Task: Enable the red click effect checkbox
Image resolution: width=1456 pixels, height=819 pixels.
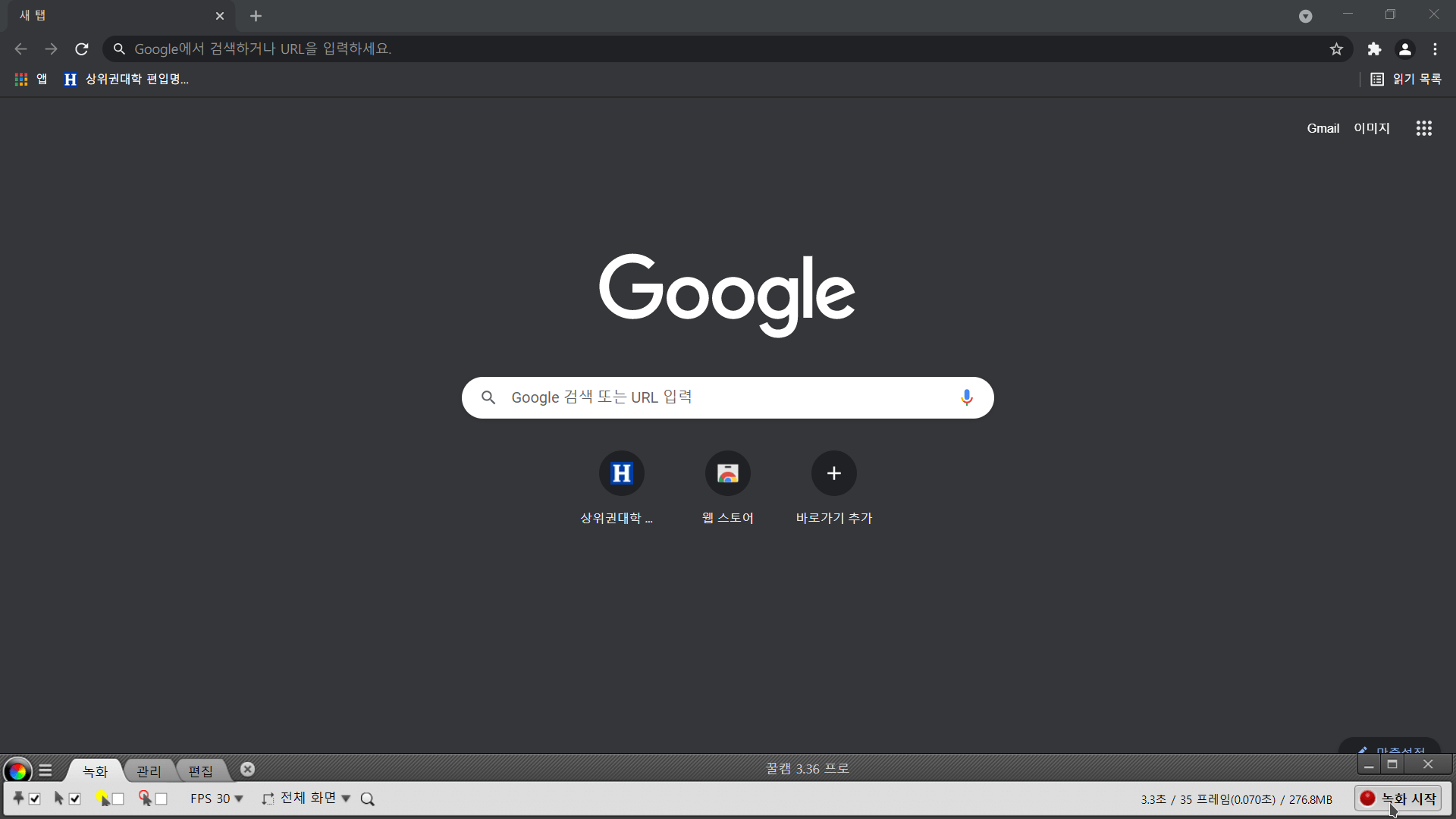Action: pyautogui.click(x=162, y=799)
